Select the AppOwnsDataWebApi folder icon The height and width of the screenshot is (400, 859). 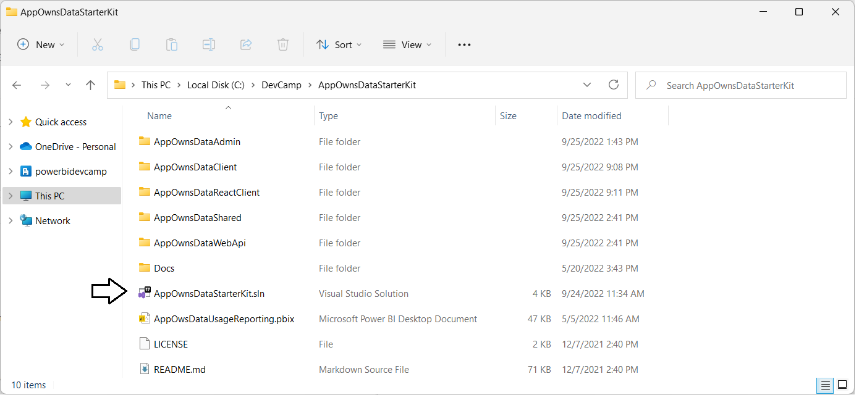point(144,243)
